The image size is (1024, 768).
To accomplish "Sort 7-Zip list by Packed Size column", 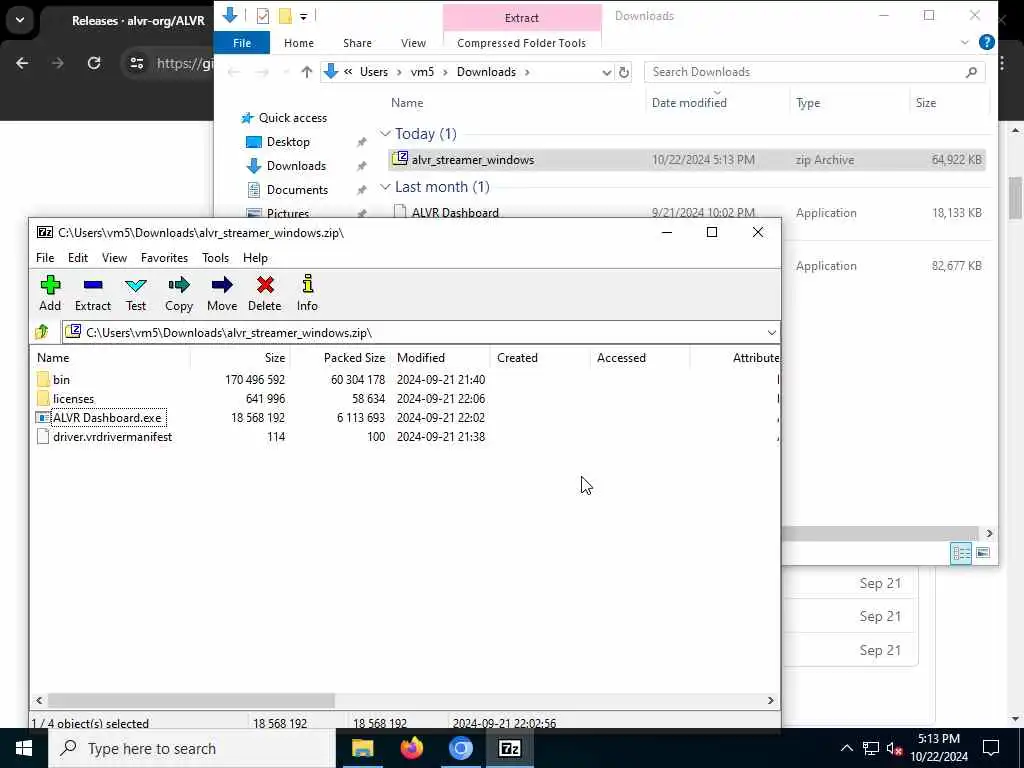I will [x=340, y=358].
